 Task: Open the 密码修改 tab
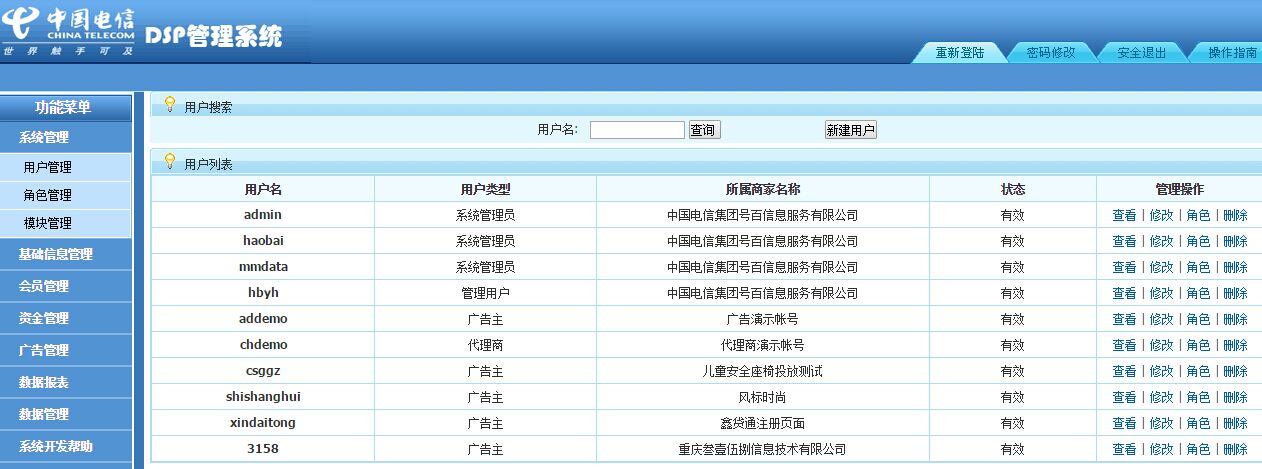pos(1051,53)
